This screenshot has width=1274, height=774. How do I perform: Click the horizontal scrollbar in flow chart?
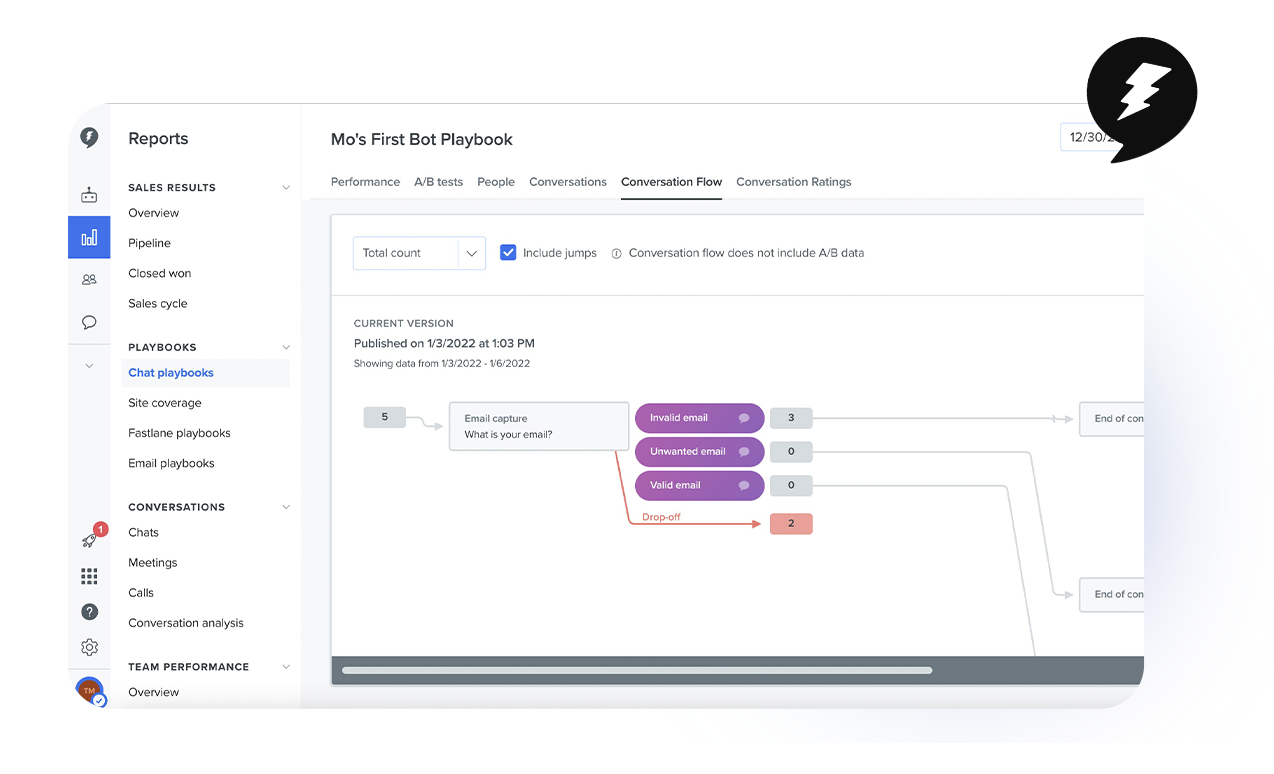pos(637,670)
